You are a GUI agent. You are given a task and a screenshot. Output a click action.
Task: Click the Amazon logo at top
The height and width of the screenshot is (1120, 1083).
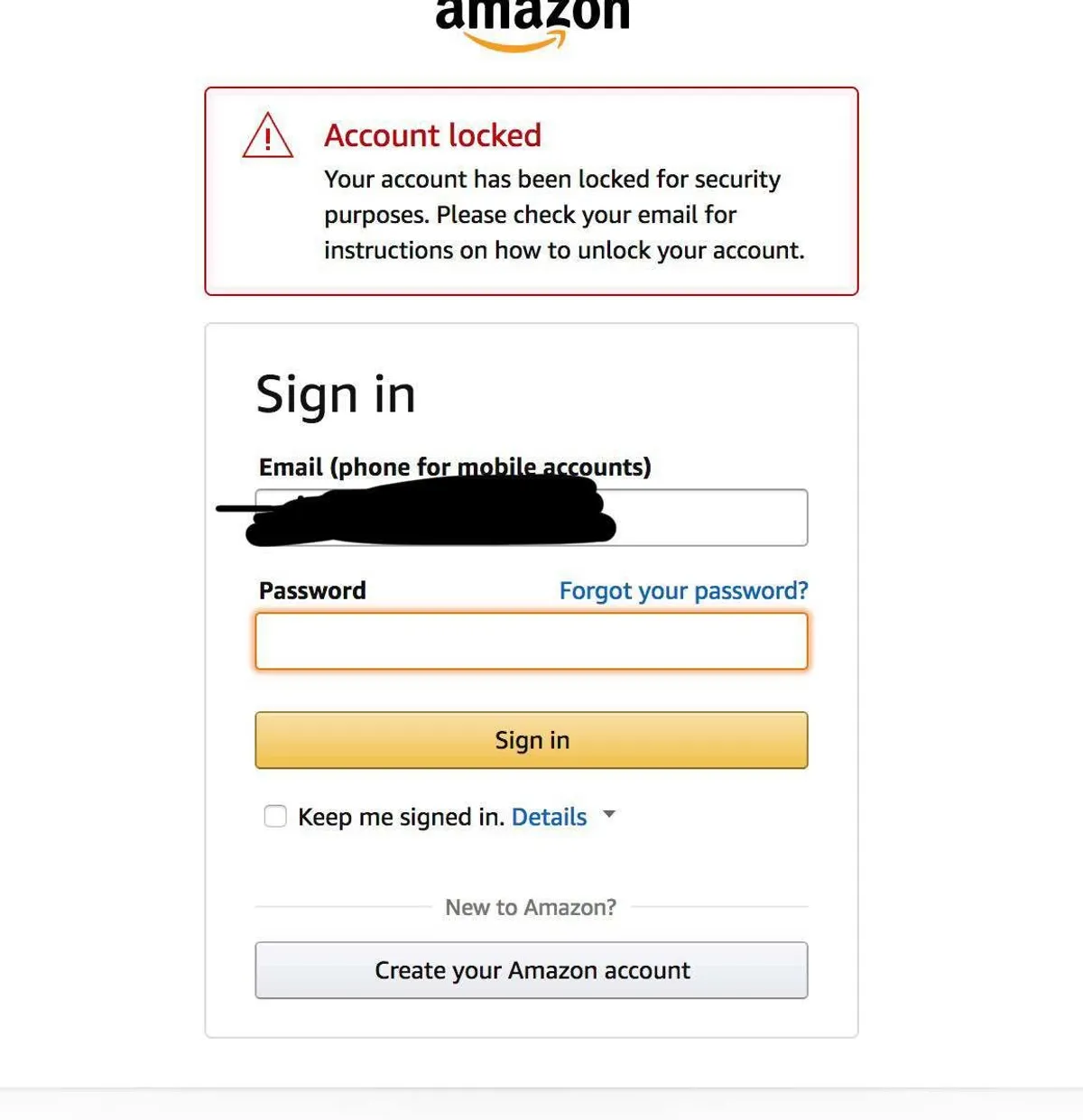tap(532, 24)
